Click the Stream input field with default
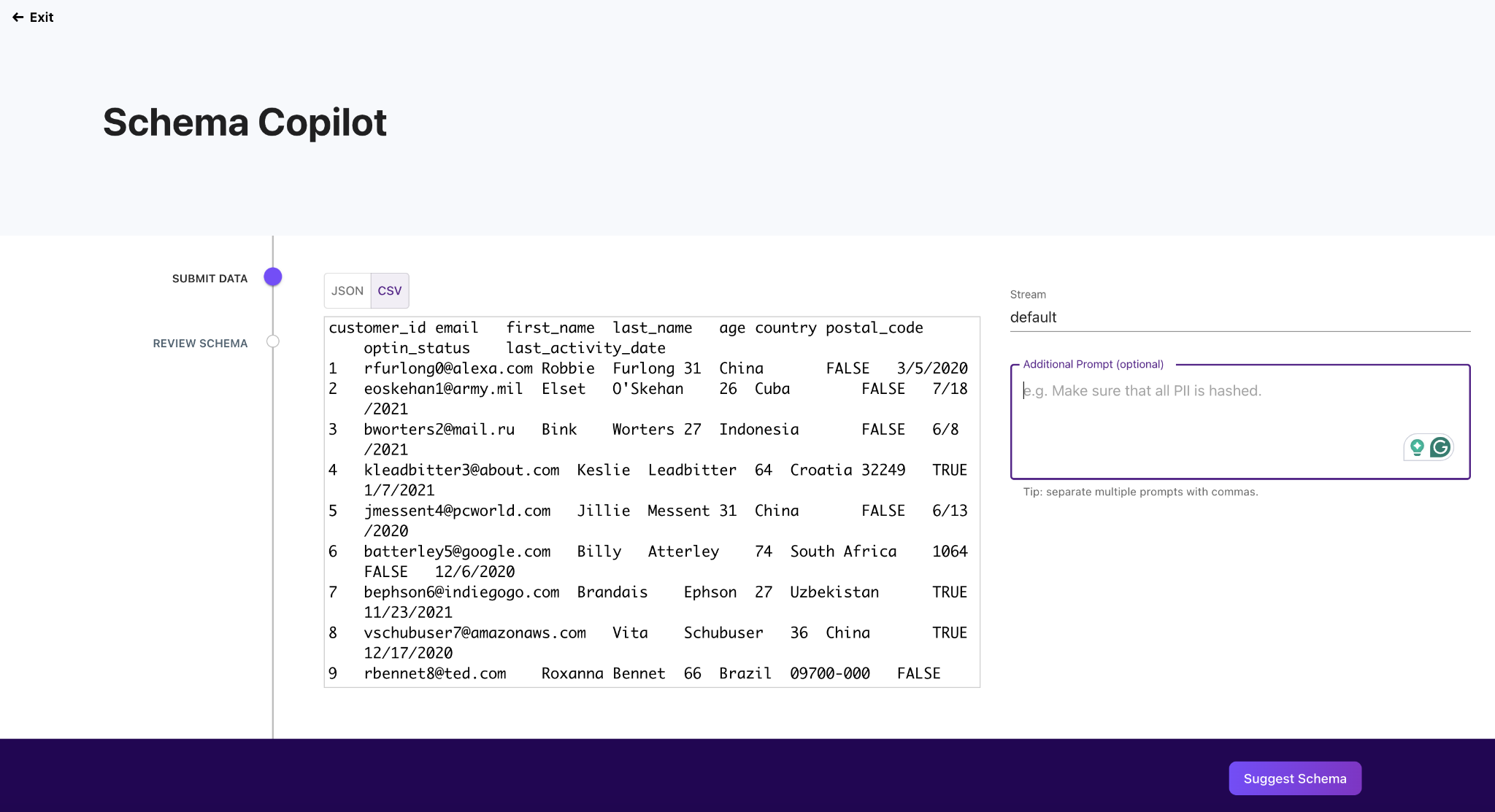The width and height of the screenshot is (1495, 812). pos(1240,317)
